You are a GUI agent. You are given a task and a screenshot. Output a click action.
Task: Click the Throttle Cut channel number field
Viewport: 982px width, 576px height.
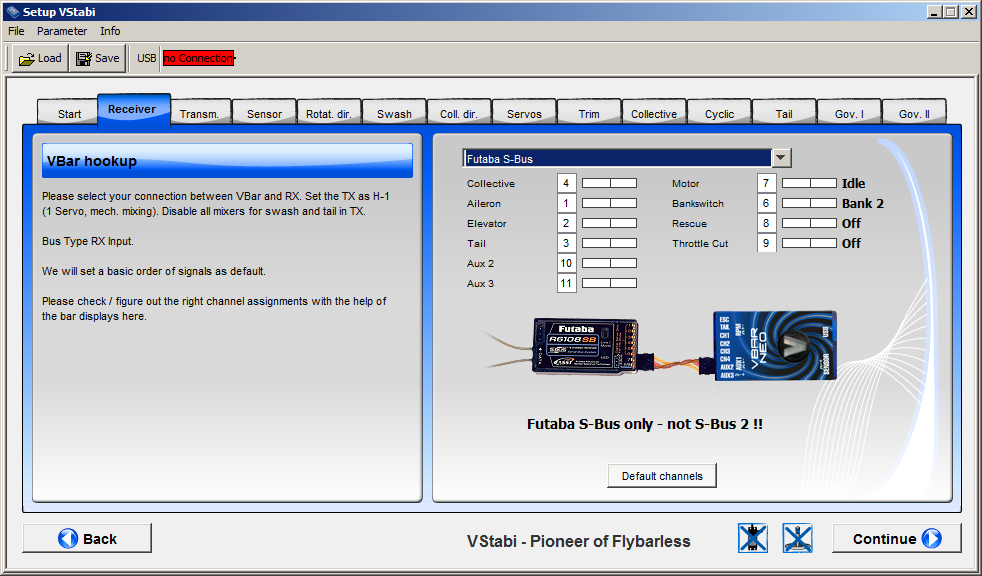coord(766,244)
